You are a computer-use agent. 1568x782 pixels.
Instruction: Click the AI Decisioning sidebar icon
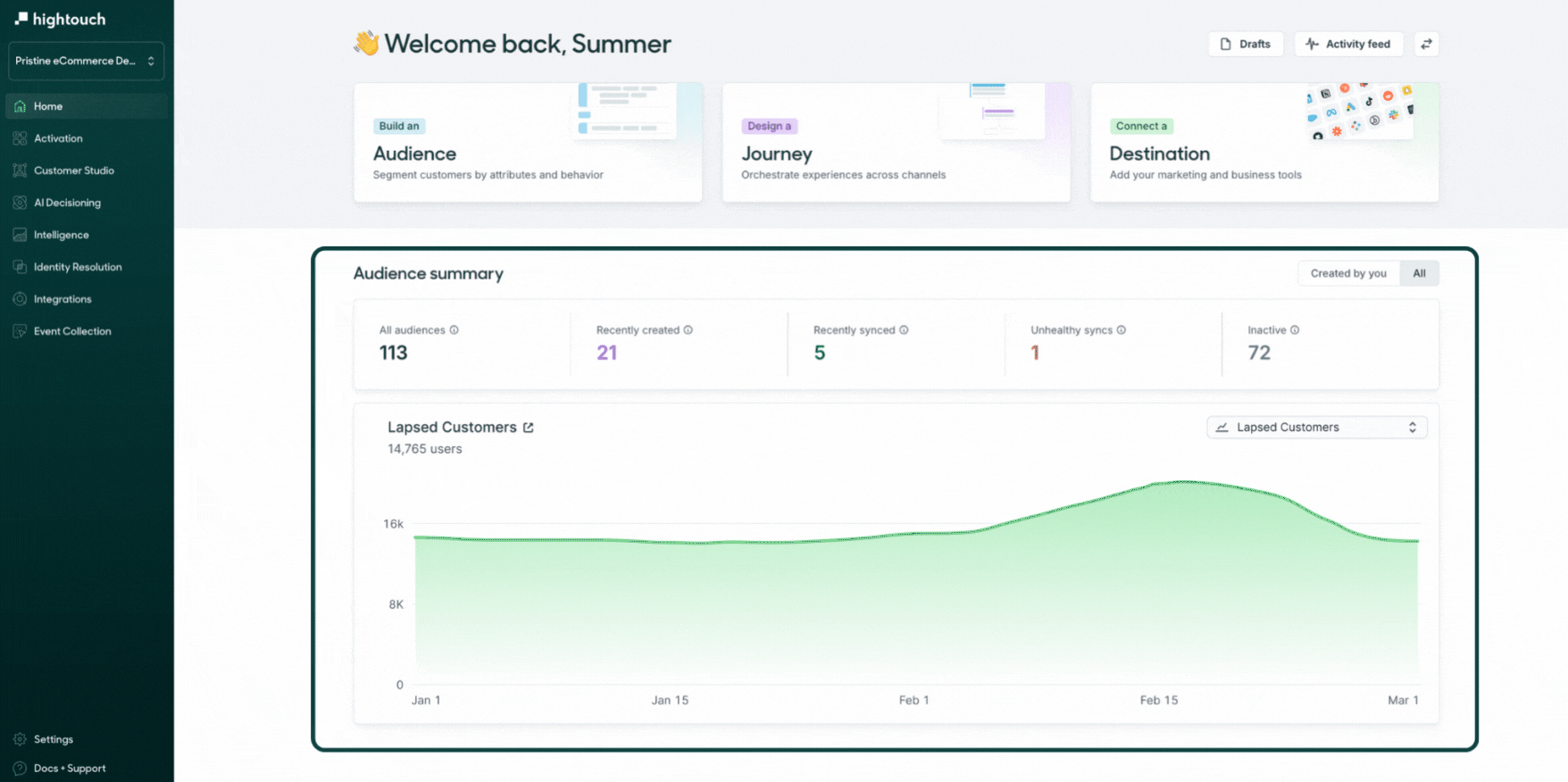20,203
